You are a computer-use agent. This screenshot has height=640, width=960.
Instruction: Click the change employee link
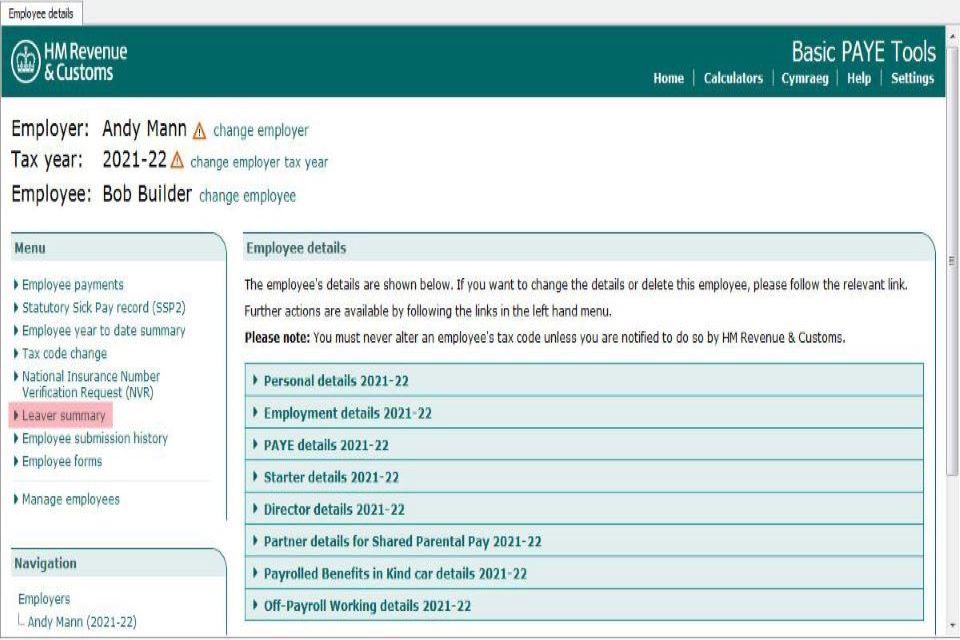[247, 196]
